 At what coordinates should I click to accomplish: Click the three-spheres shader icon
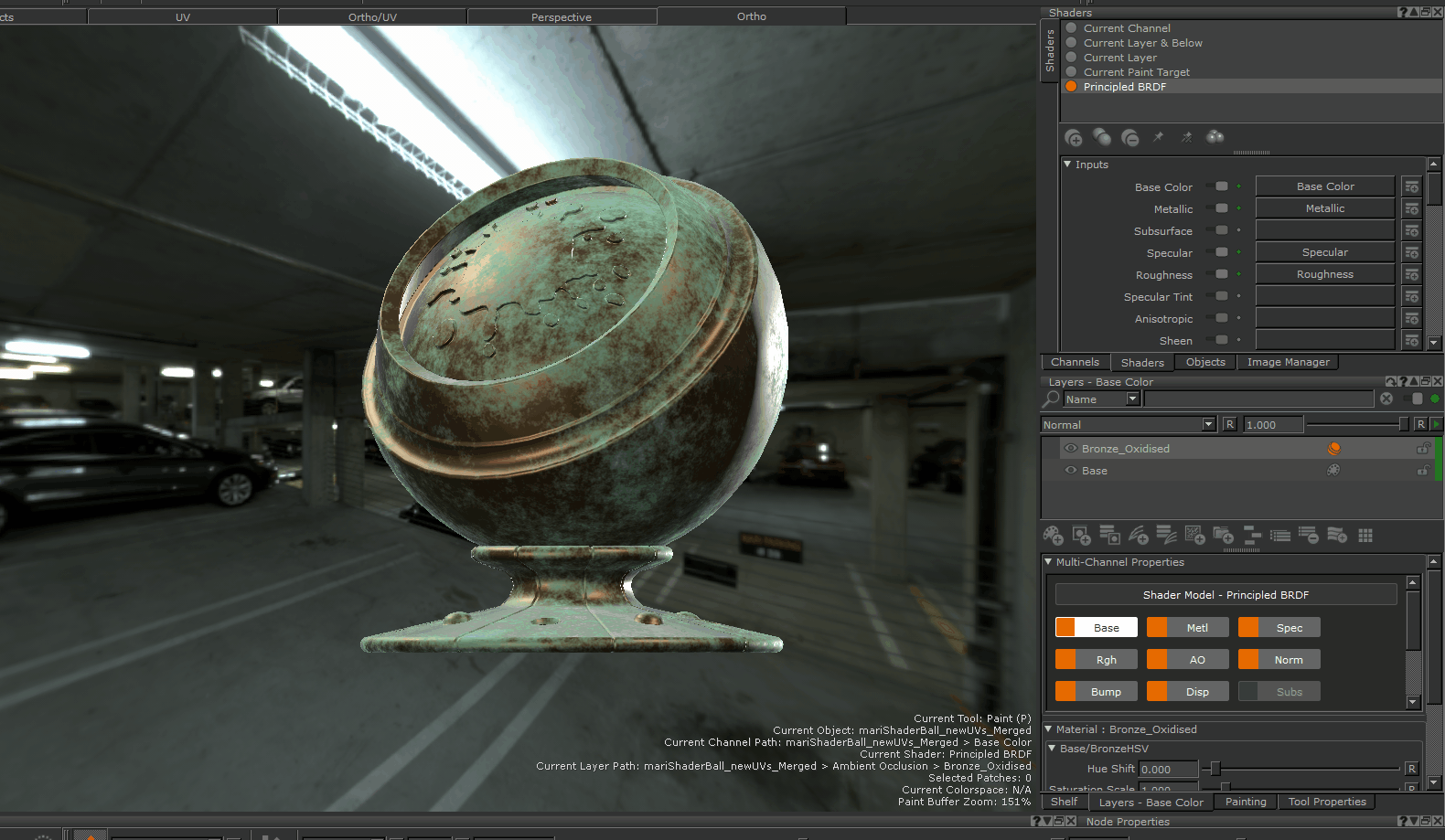(x=1215, y=137)
